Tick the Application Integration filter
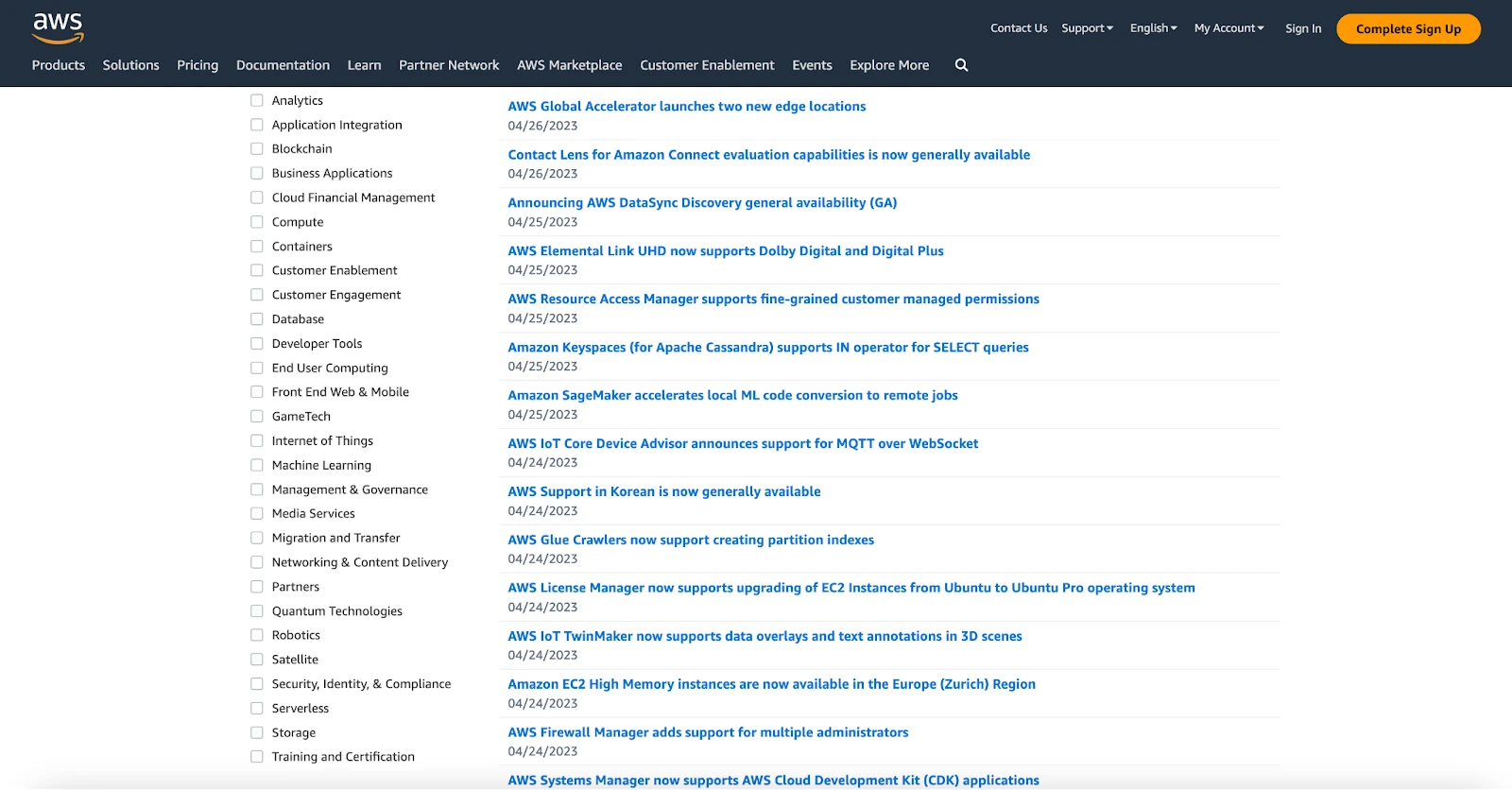The width and height of the screenshot is (1512, 790). pos(257,125)
